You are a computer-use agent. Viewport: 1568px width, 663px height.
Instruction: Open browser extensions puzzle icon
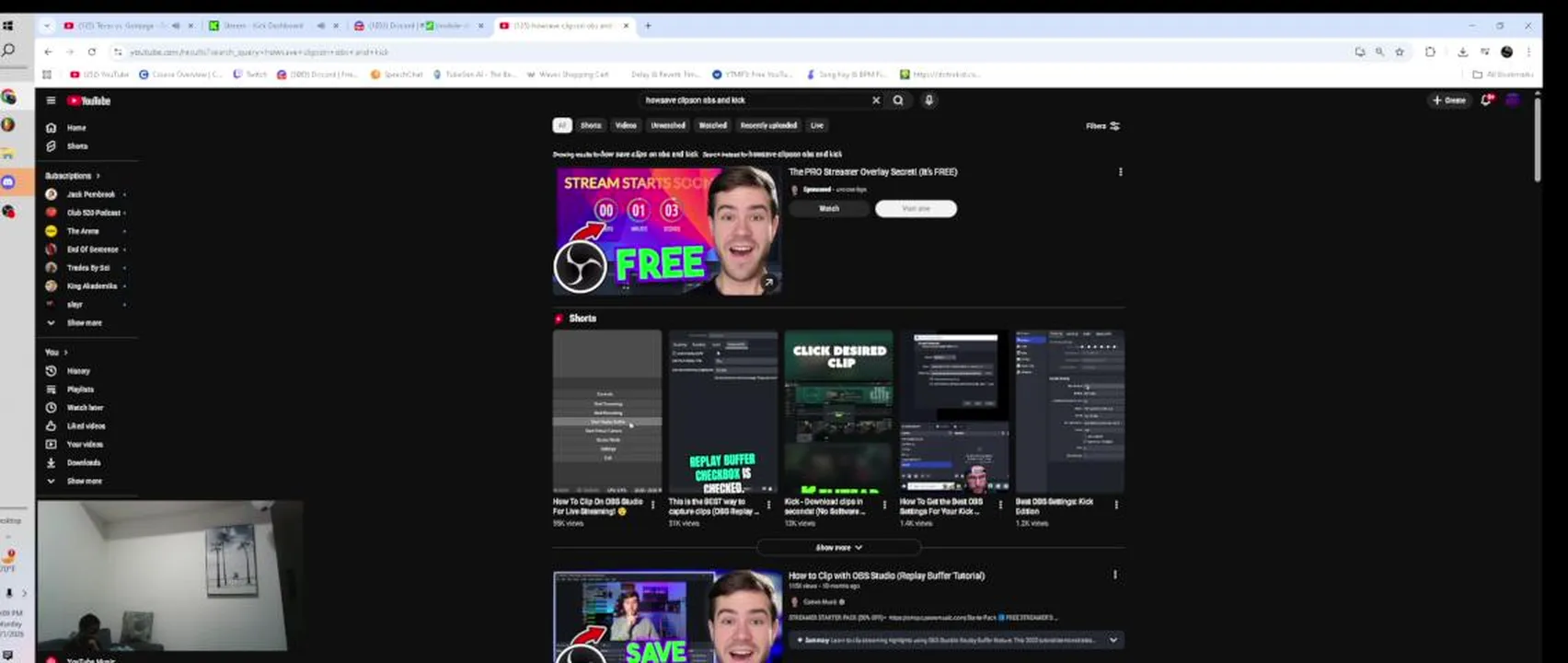coord(1430,52)
